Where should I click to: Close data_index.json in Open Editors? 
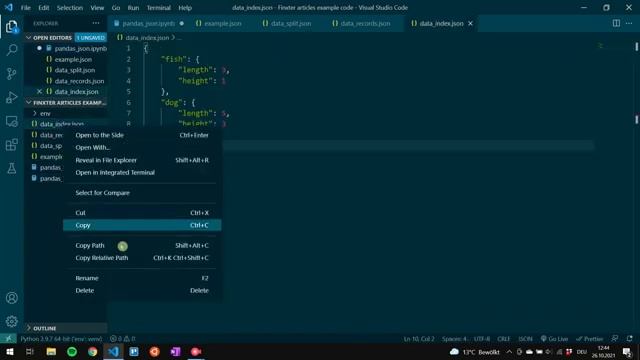coord(39,91)
